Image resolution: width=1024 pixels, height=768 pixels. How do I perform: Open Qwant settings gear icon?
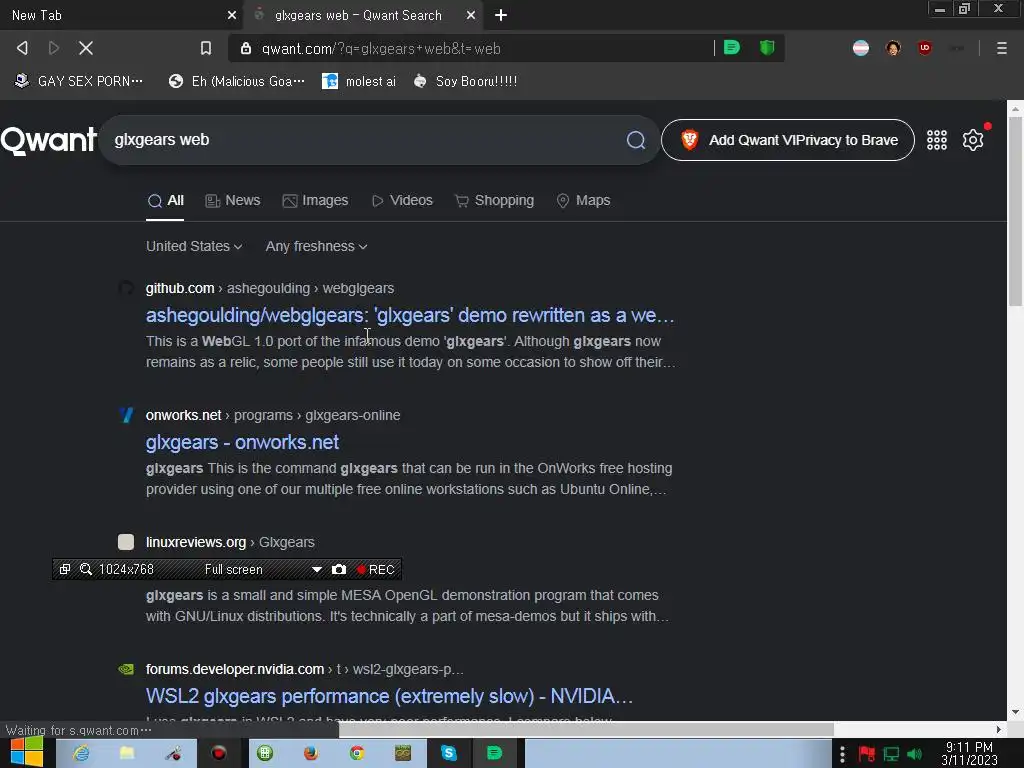(x=973, y=140)
